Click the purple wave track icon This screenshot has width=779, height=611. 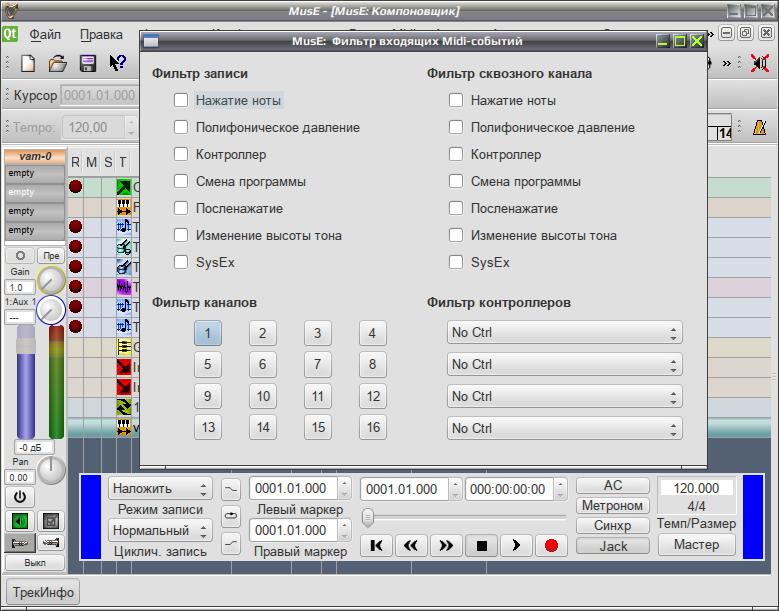[x=124, y=287]
